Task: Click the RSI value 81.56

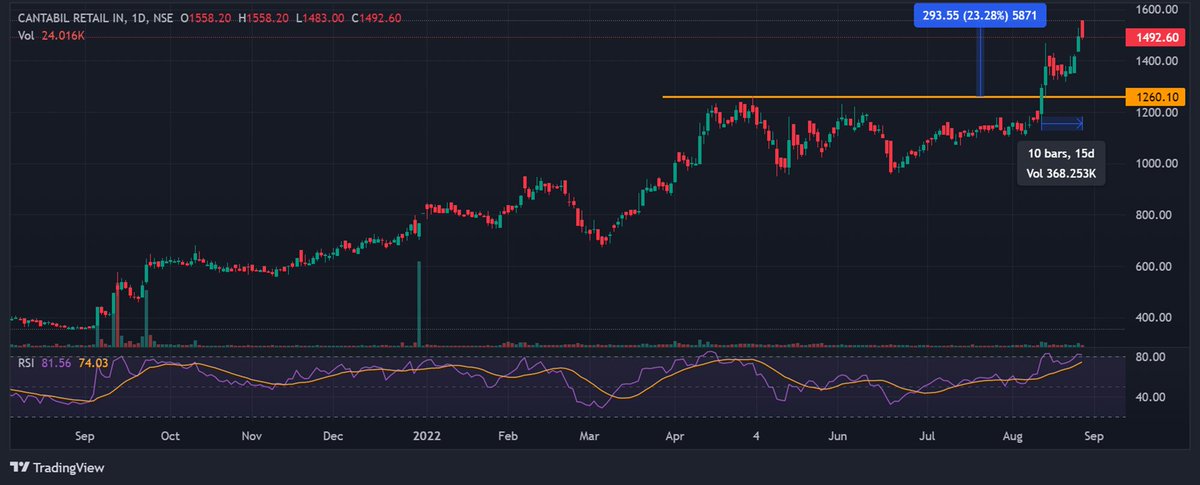Action: click(x=57, y=362)
